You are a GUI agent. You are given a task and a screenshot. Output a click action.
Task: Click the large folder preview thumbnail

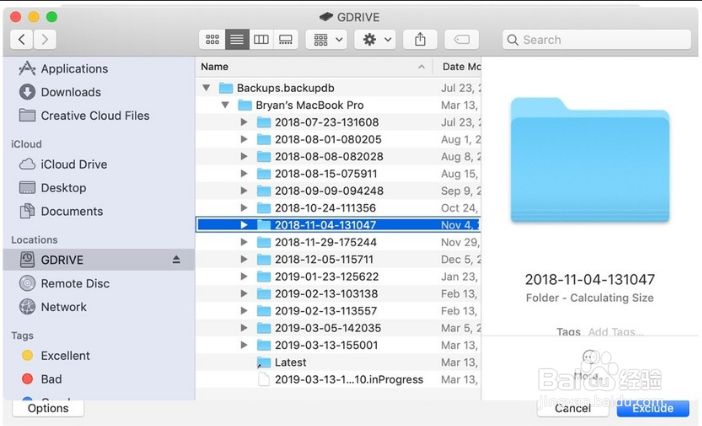[x=590, y=160]
